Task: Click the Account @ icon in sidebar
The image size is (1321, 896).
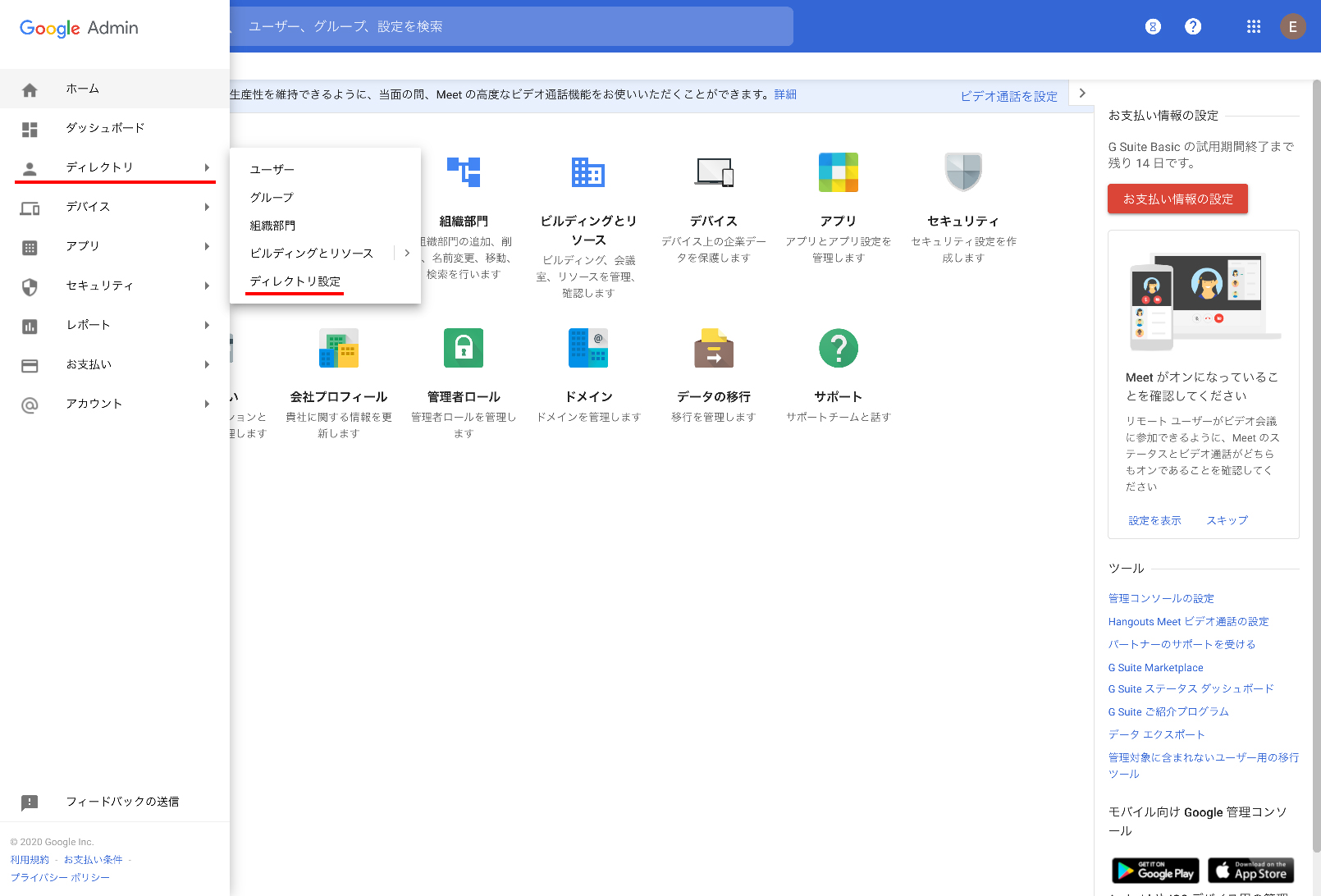Action: click(30, 405)
